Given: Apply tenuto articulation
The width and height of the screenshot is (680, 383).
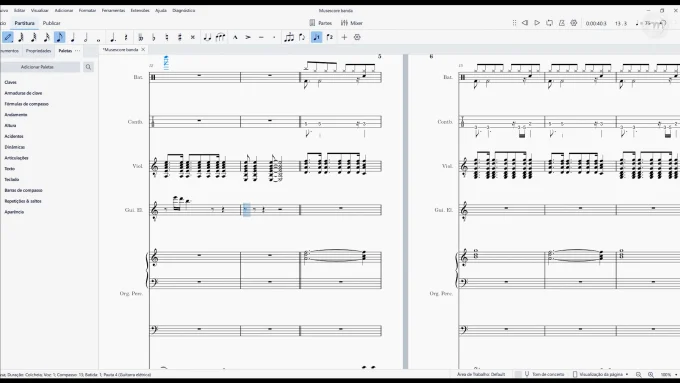Looking at the screenshot, I should 261,37.
